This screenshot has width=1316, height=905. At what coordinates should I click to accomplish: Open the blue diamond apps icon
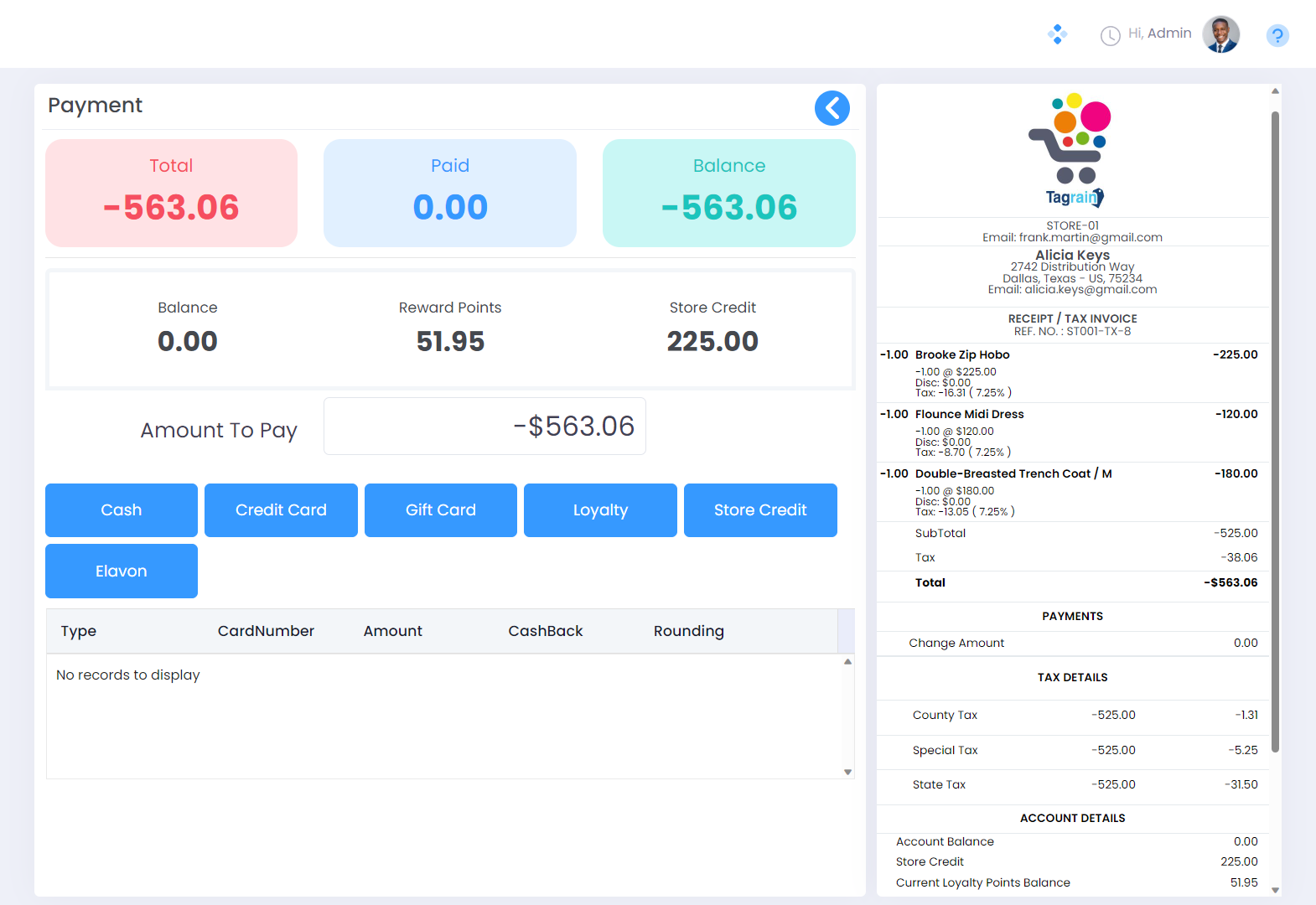[x=1057, y=34]
